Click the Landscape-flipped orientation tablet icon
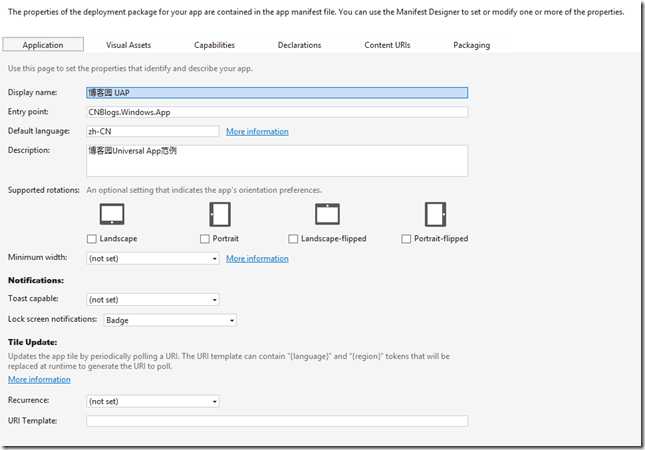Viewport: 645px width, 450px height. coord(327,214)
